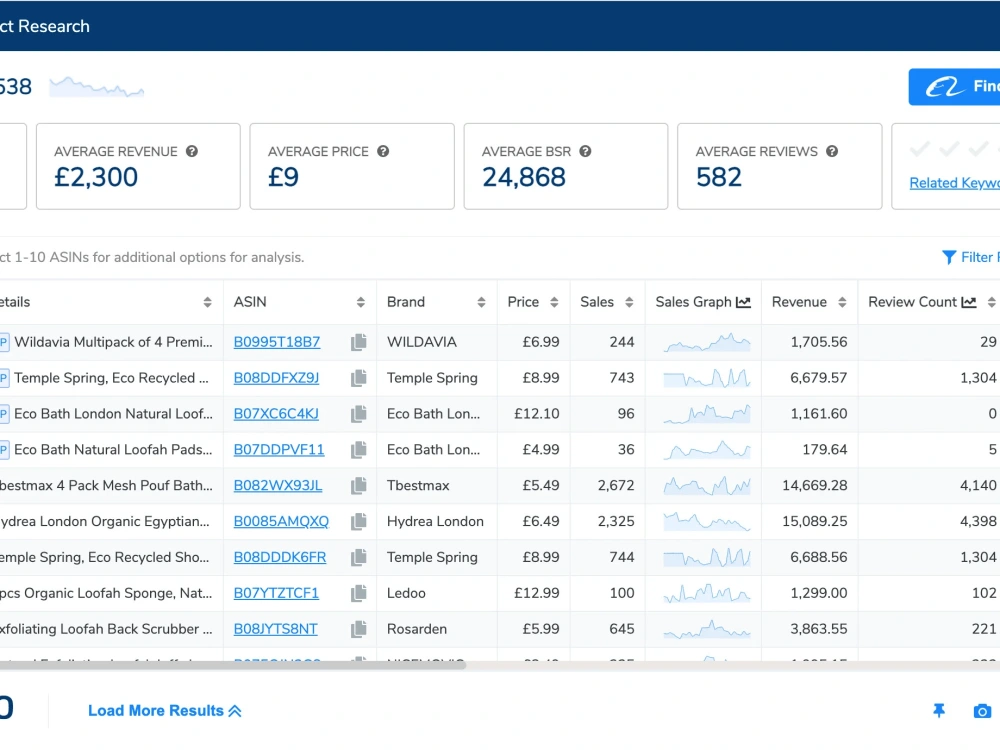This screenshot has height=750, width=1000.
Task: Open ASIN link B082WX93JL
Action: tap(278, 485)
